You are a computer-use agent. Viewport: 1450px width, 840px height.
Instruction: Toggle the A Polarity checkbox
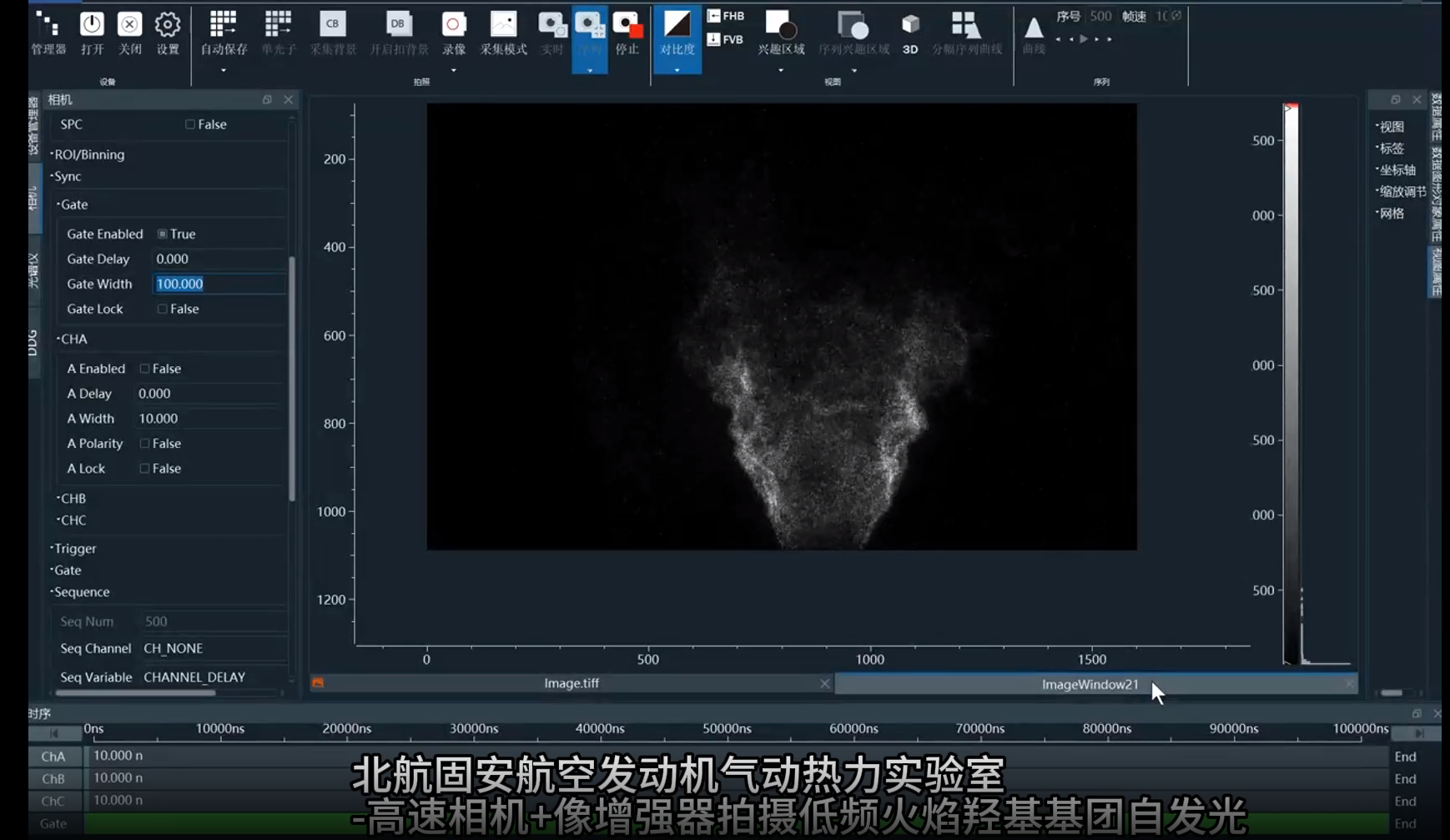click(x=144, y=444)
